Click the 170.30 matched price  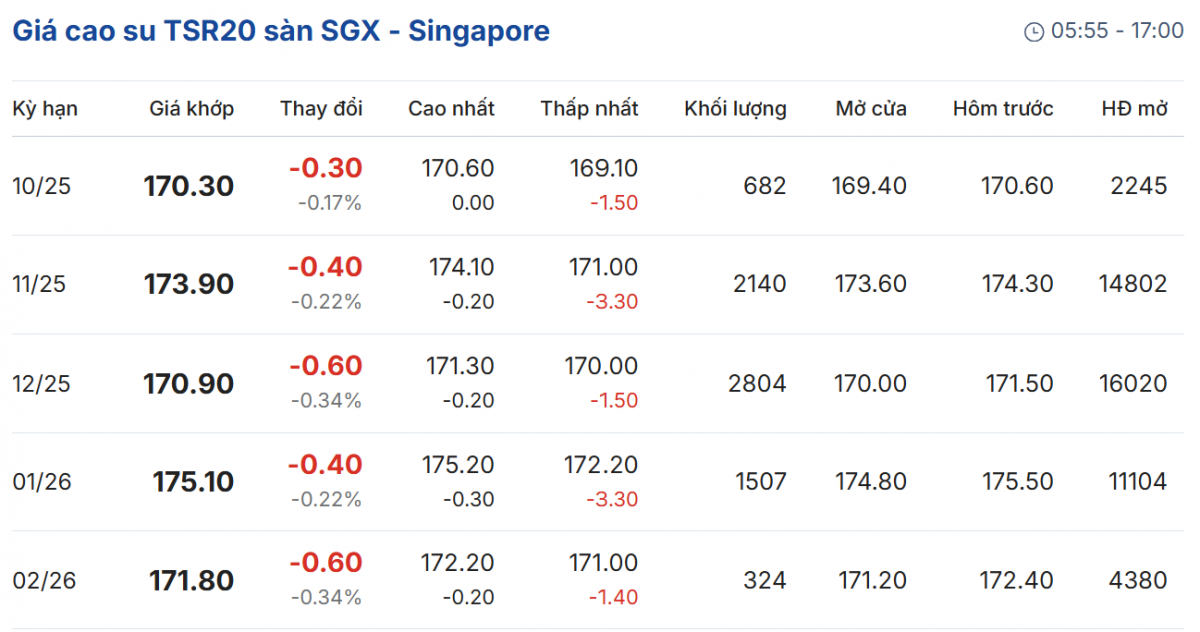pos(189,186)
